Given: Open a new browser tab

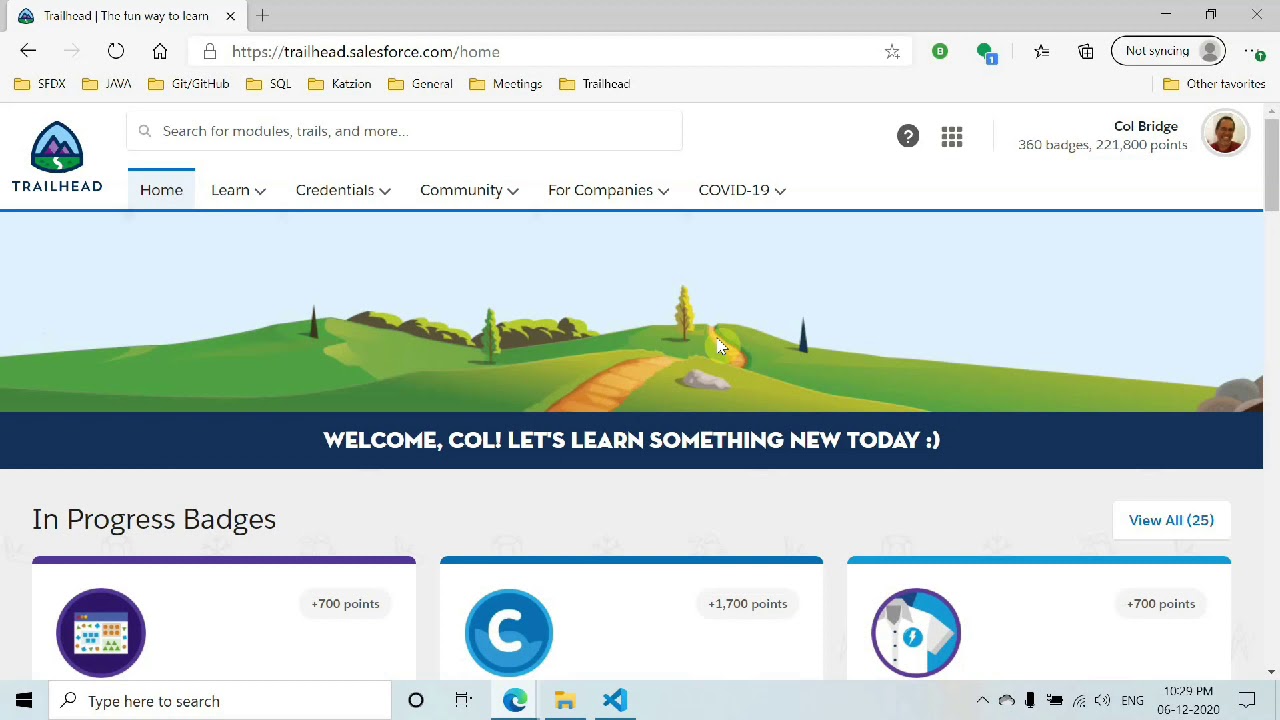Looking at the screenshot, I should (262, 15).
